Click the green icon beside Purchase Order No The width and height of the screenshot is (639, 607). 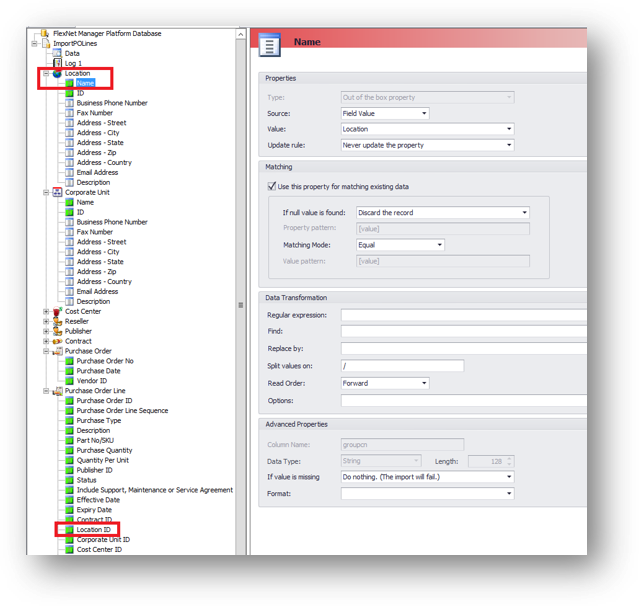coord(69,361)
